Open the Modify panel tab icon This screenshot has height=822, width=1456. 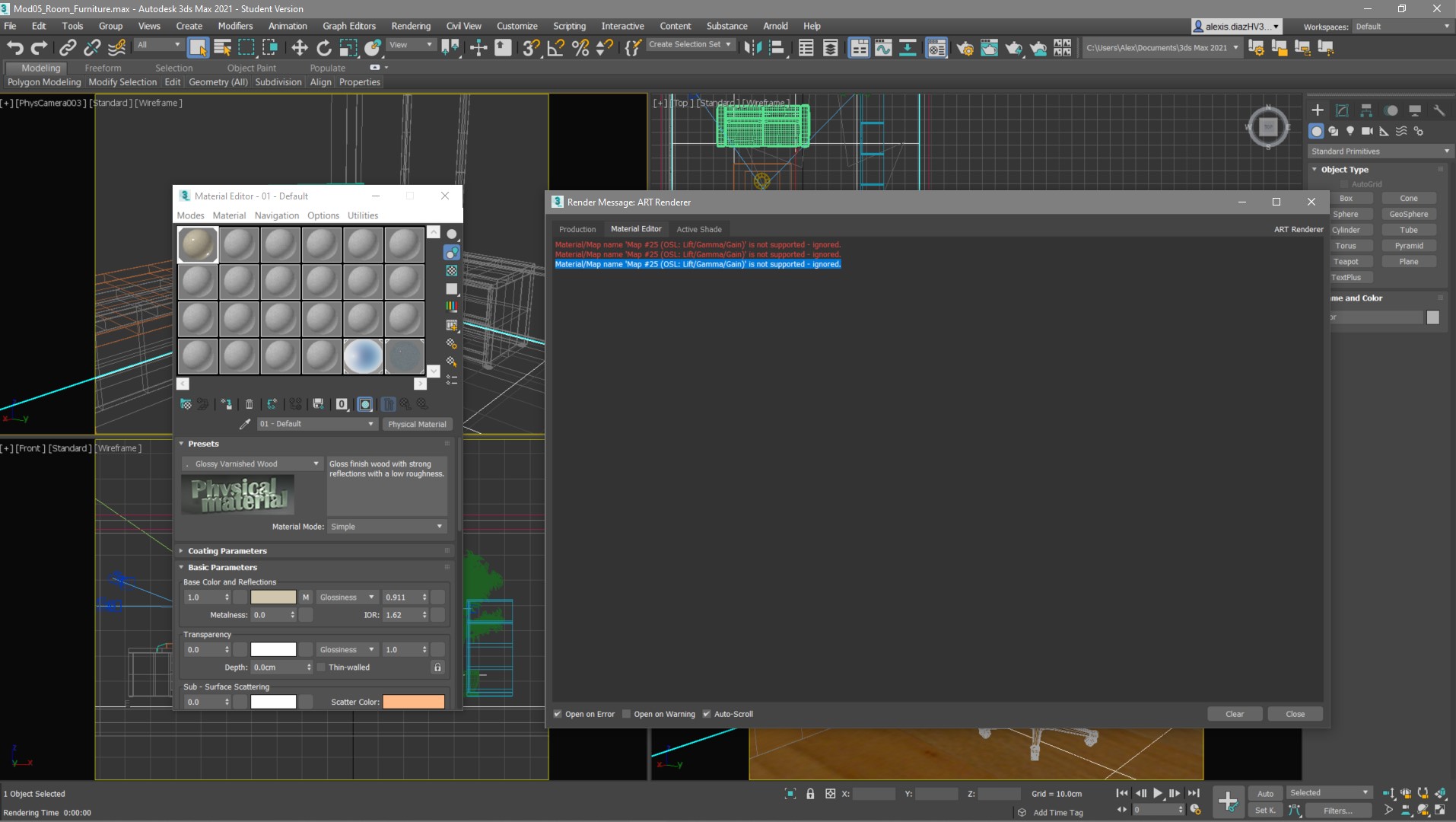(1342, 110)
